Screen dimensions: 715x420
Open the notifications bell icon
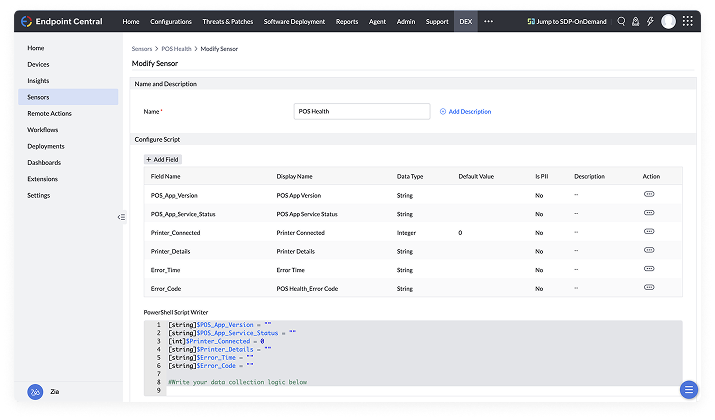point(635,21)
